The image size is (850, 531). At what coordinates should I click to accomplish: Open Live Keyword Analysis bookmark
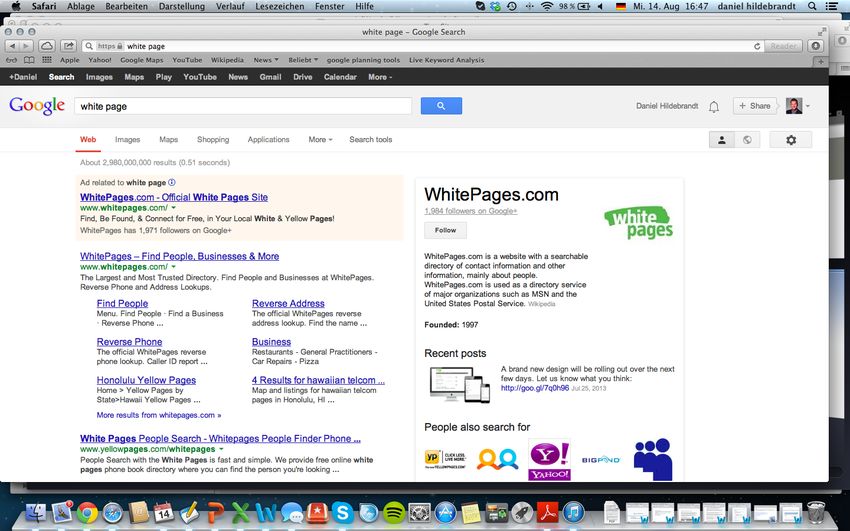pyautogui.click(x=447, y=60)
